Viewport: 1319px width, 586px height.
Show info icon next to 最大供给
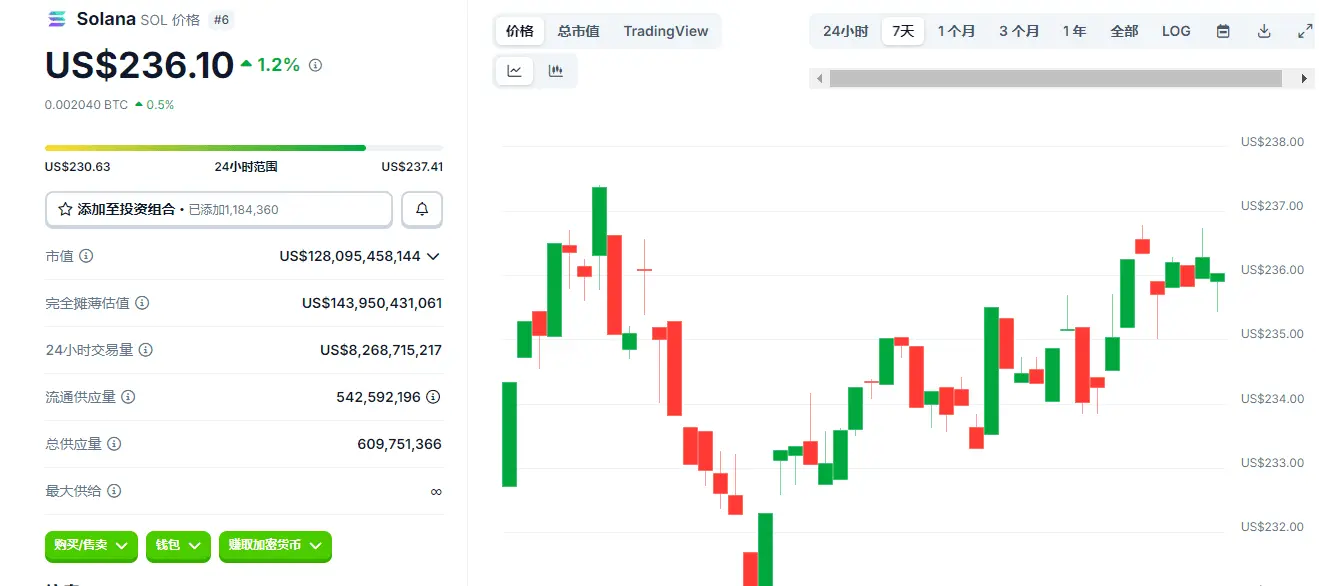pos(114,491)
